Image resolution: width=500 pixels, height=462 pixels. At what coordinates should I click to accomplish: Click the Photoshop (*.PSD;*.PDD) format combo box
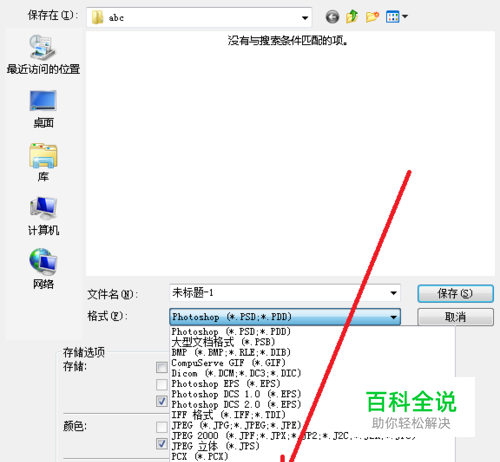[x=285, y=317]
